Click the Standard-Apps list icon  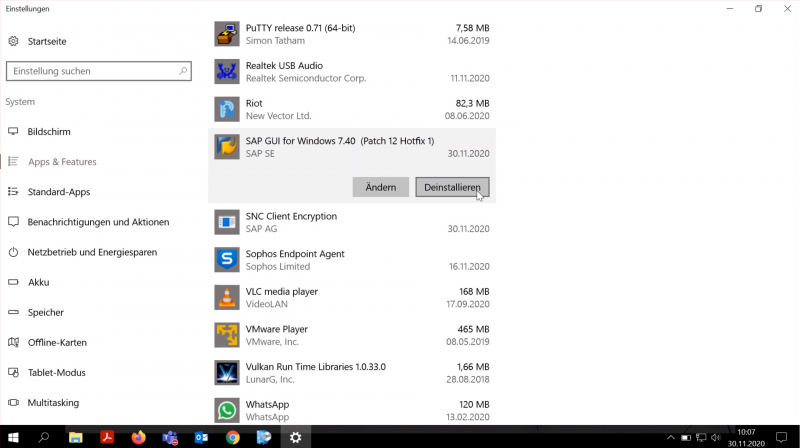13,192
